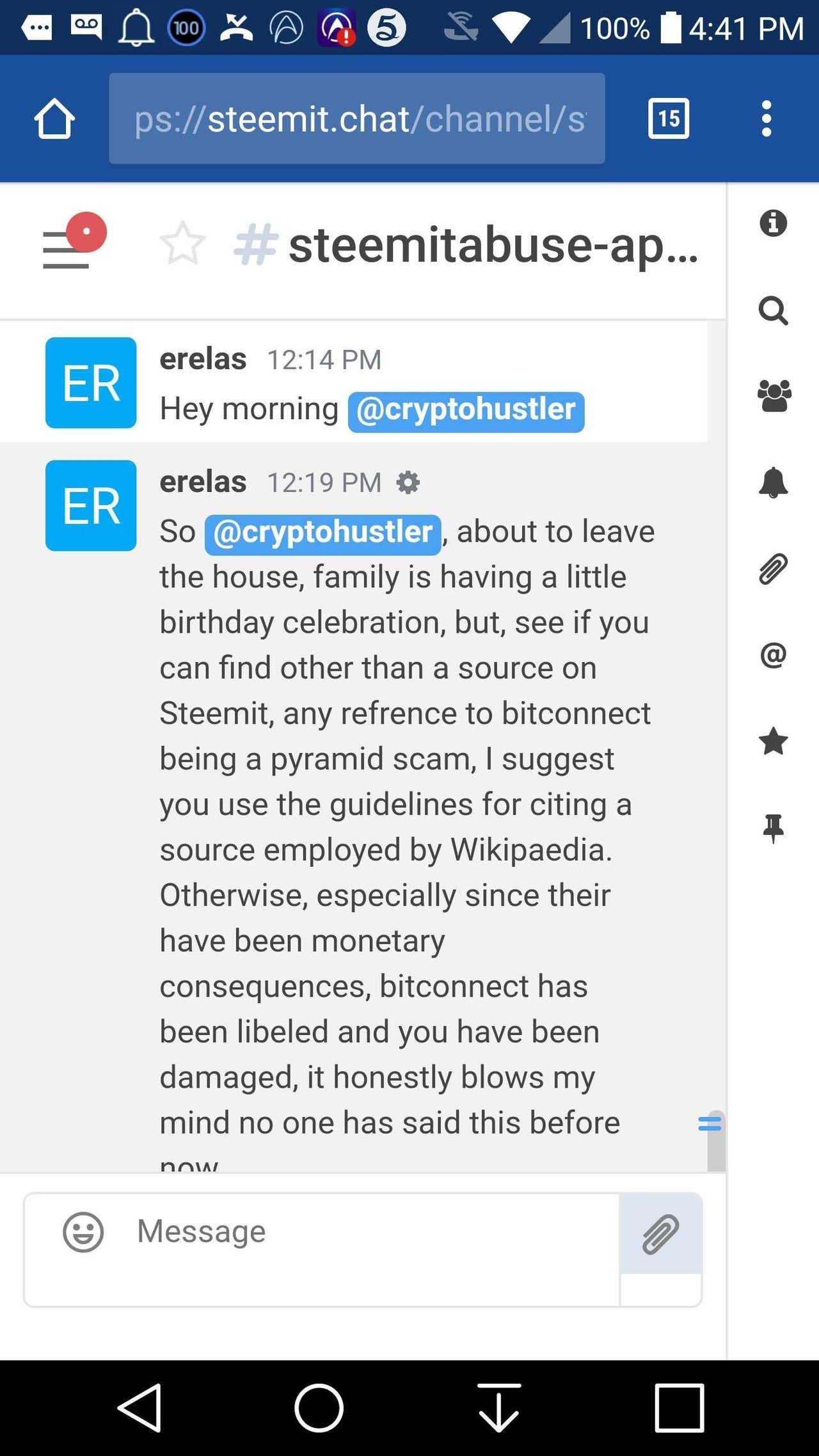Image resolution: width=819 pixels, height=1456 pixels.
Task: Open the emoji picker
Action: pyautogui.click(x=83, y=1231)
